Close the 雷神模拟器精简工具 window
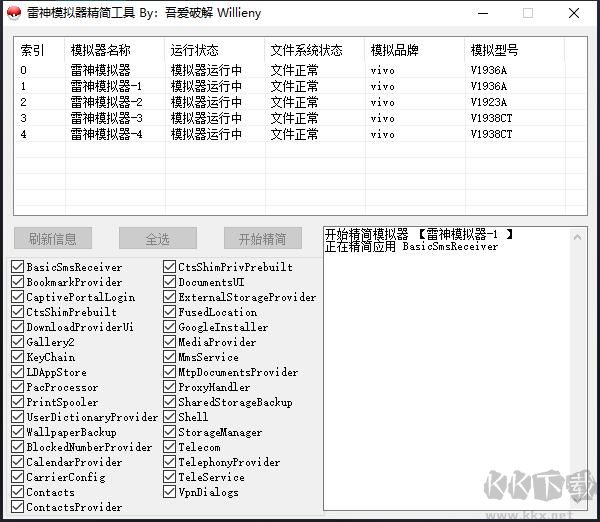Viewport: 600px width, 522px height. [x=574, y=13]
